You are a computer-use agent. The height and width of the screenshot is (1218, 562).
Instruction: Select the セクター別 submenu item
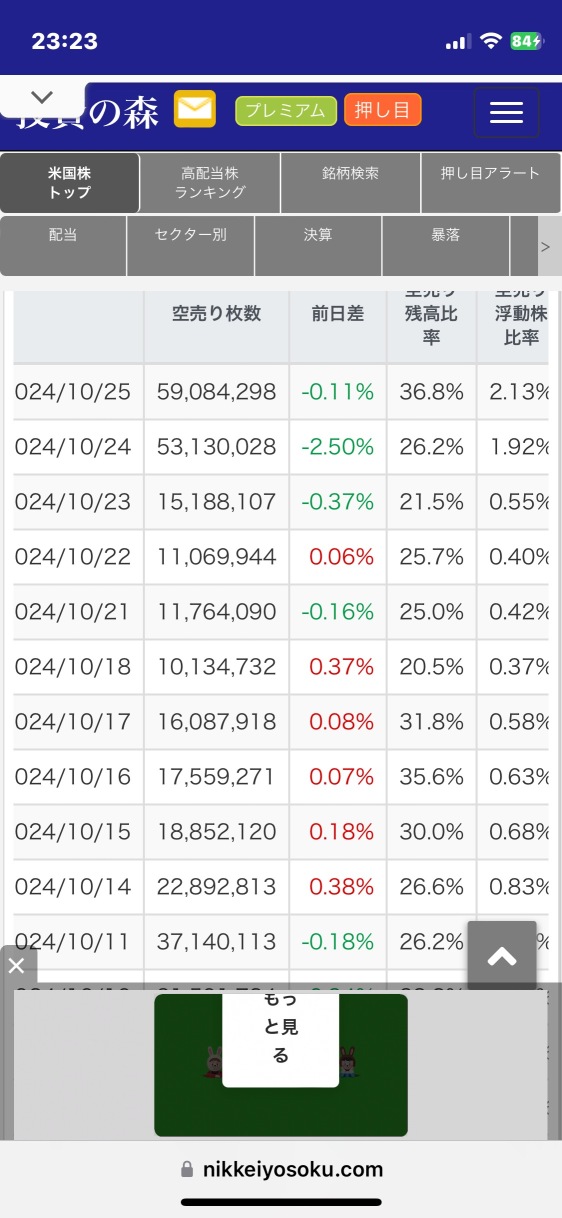pyautogui.click(x=191, y=245)
